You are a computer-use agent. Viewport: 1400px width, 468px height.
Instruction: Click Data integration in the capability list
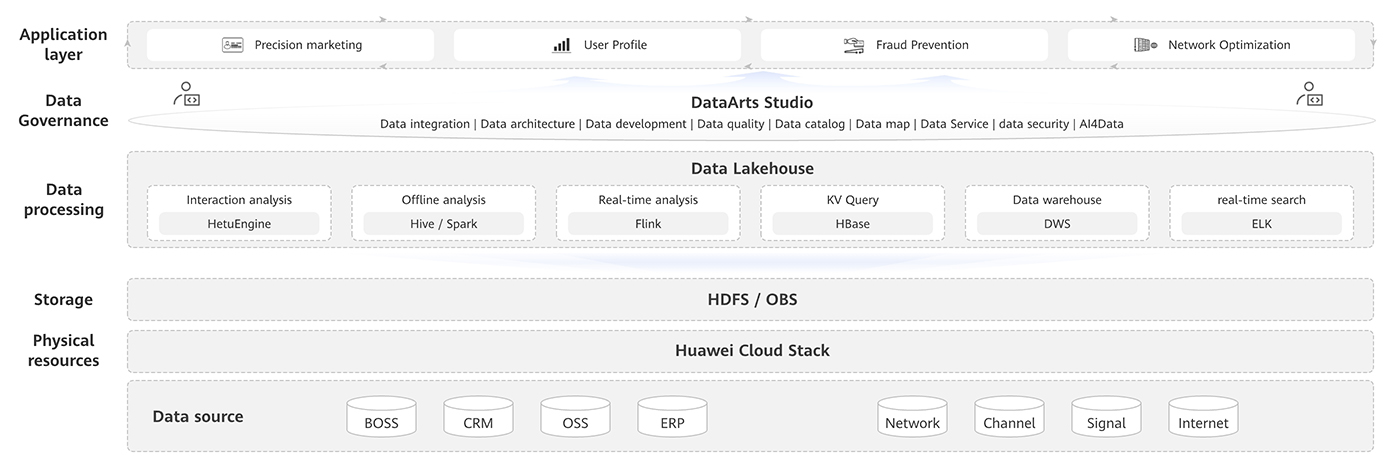pos(425,124)
